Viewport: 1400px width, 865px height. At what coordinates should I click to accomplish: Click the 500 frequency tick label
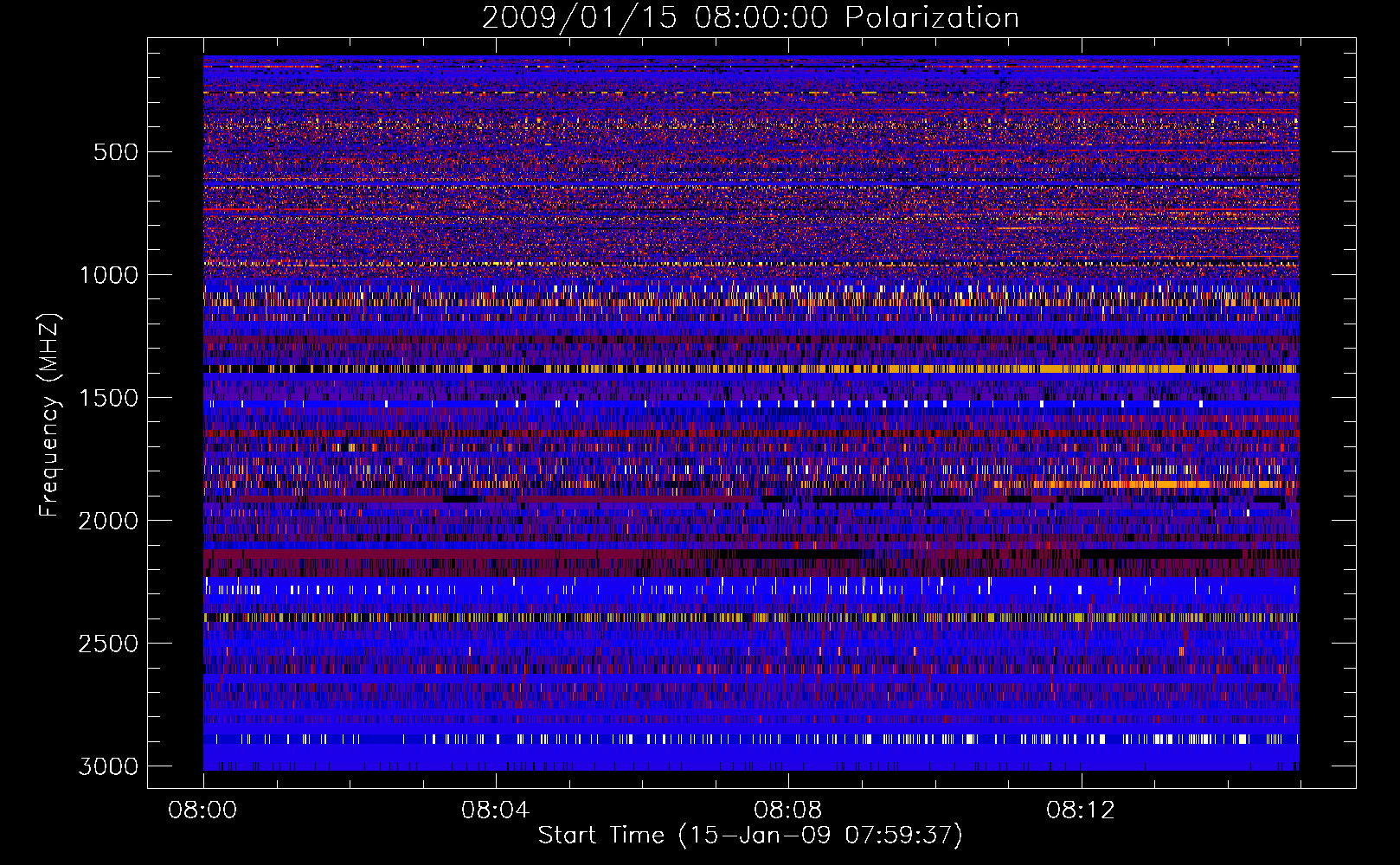point(115,152)
